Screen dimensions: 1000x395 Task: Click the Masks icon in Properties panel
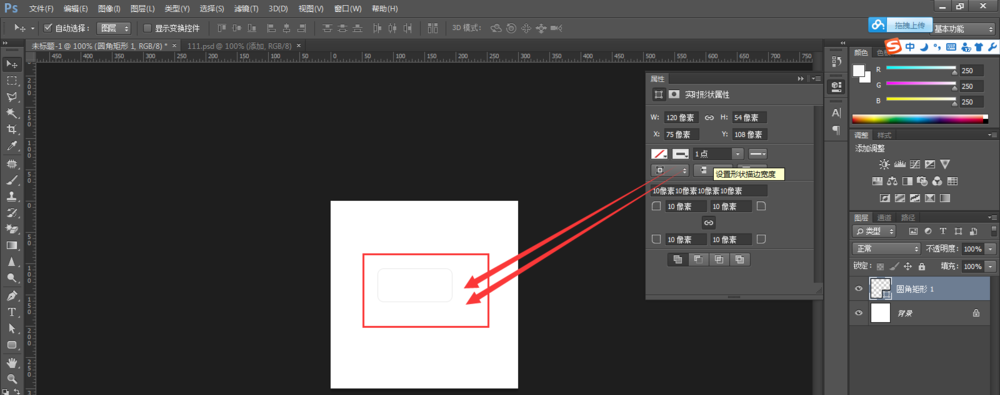pyautogui.click(x=673, y=94)
